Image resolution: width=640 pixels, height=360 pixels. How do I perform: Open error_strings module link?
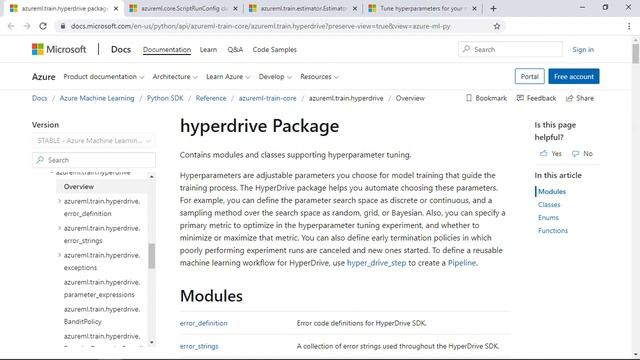(199, 346)
